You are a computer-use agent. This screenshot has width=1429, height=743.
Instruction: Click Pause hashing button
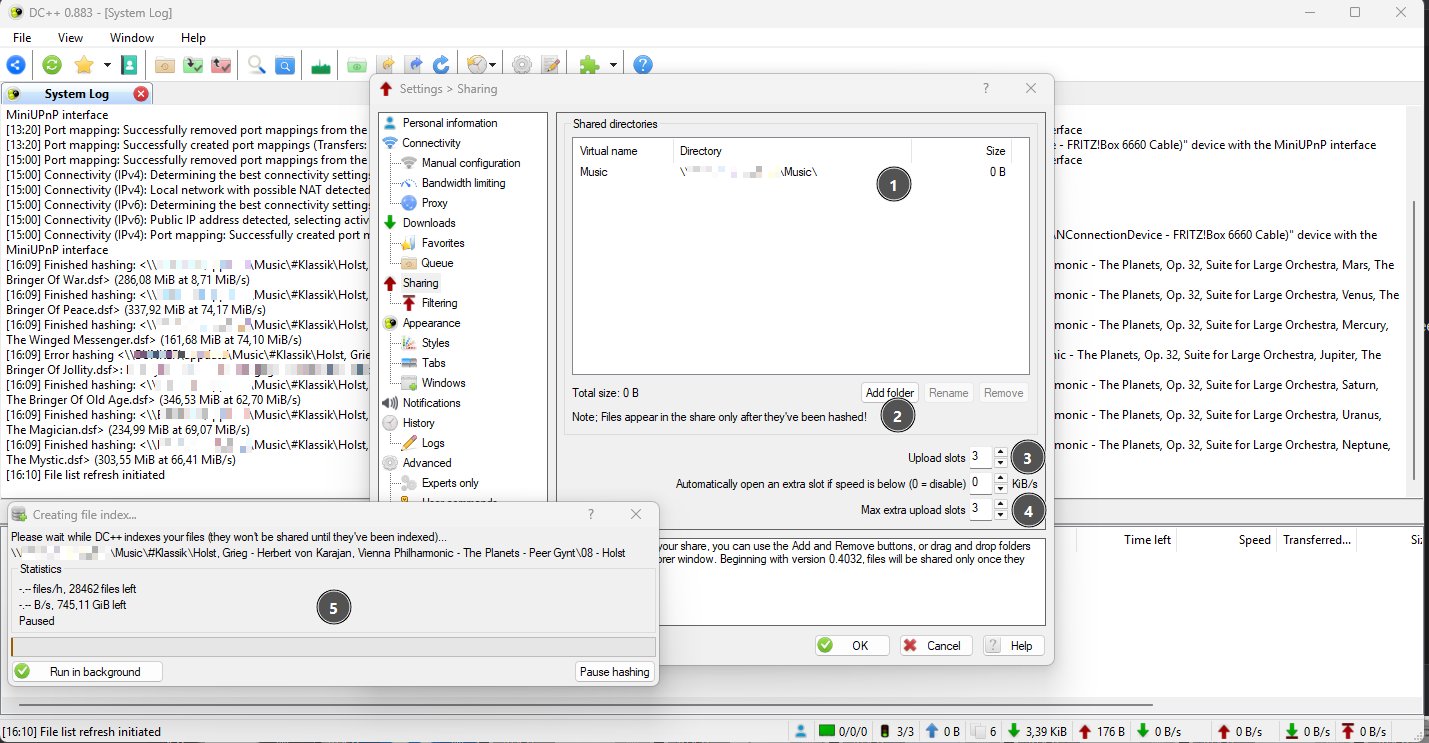point(615,671)
